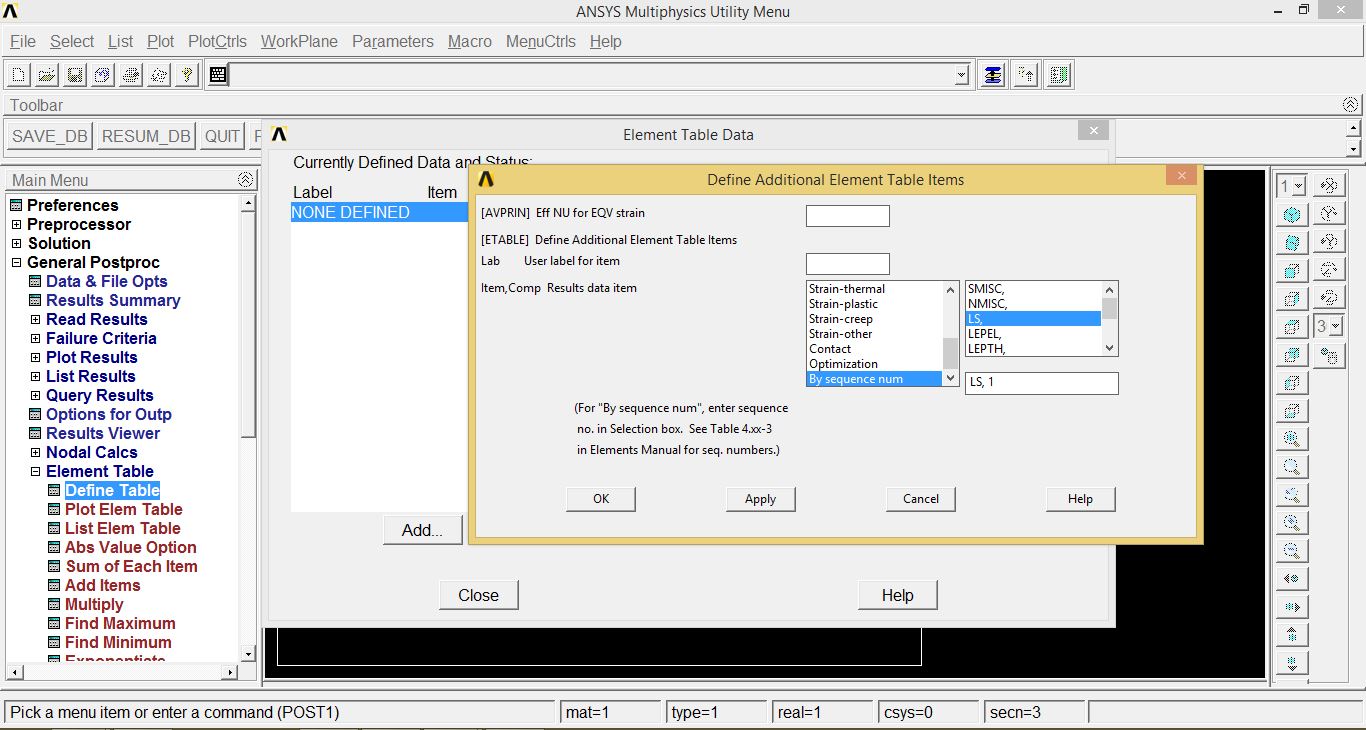This screenshot has height=730, width=1366.
Task: Click the New Analysis toolbar icon
Action: click(16, 73)
